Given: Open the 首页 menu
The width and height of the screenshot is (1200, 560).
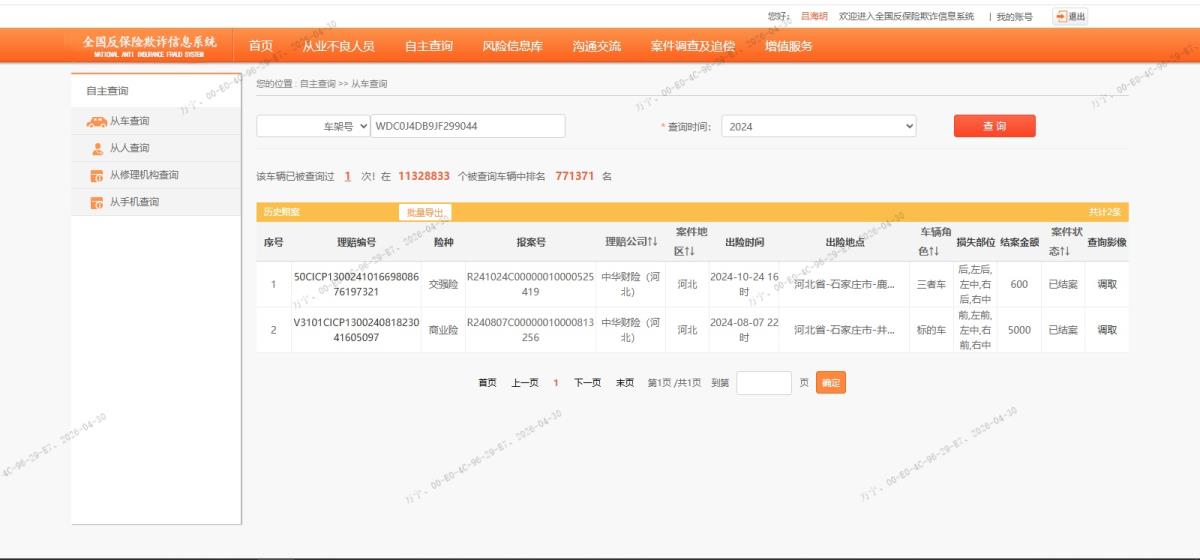Looking at the screenshot, I should [261, 46].
